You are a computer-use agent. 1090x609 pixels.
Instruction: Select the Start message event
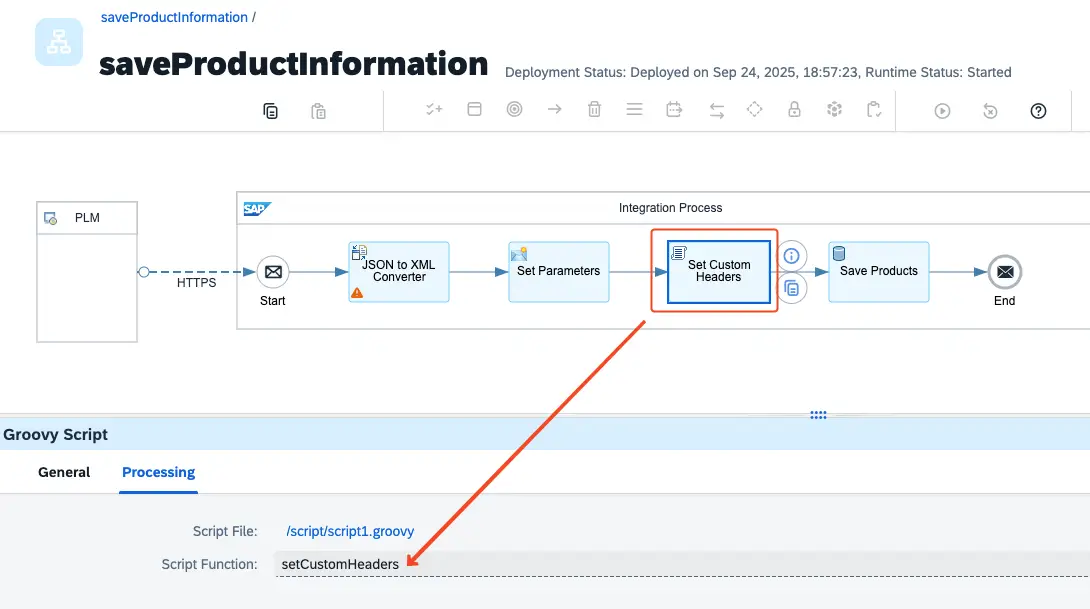pyautogui.click(x=272, y=272)
